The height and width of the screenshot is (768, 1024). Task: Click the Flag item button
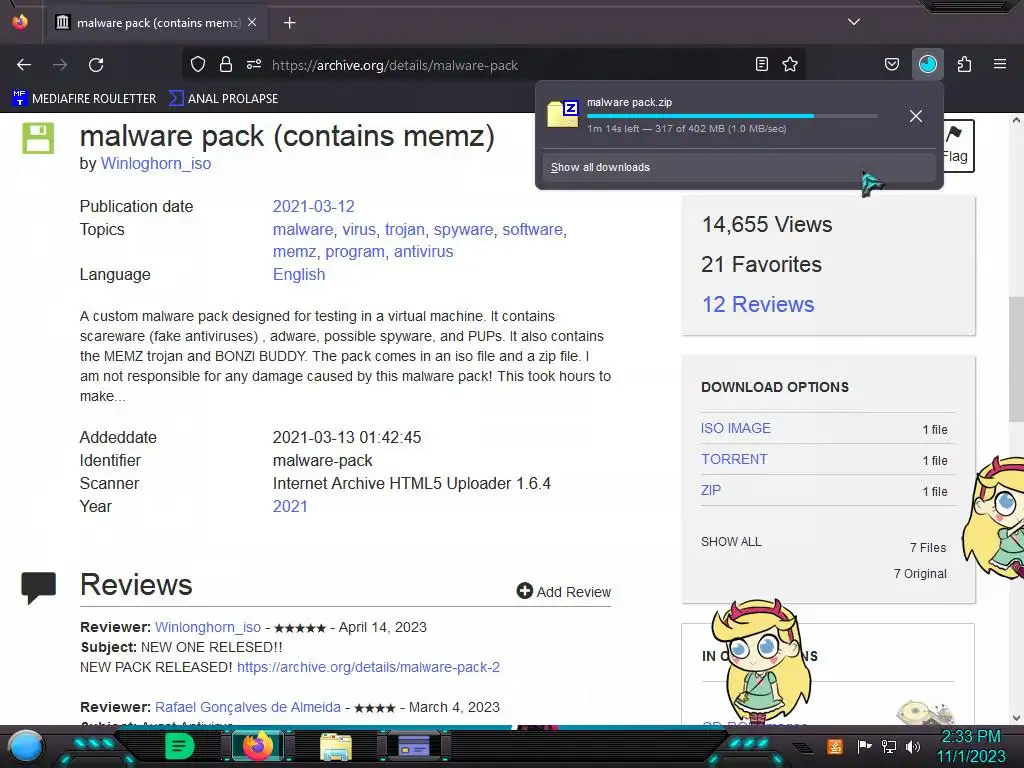[957, 146]
